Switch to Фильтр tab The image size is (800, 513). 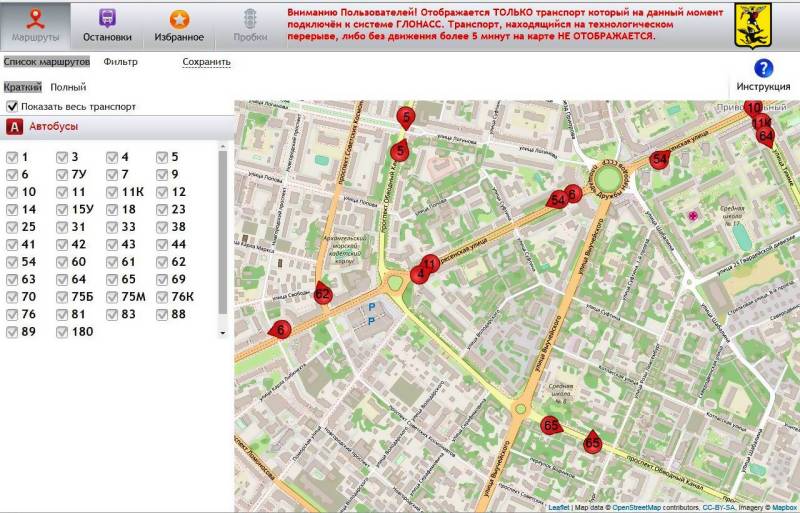[121, 62]
